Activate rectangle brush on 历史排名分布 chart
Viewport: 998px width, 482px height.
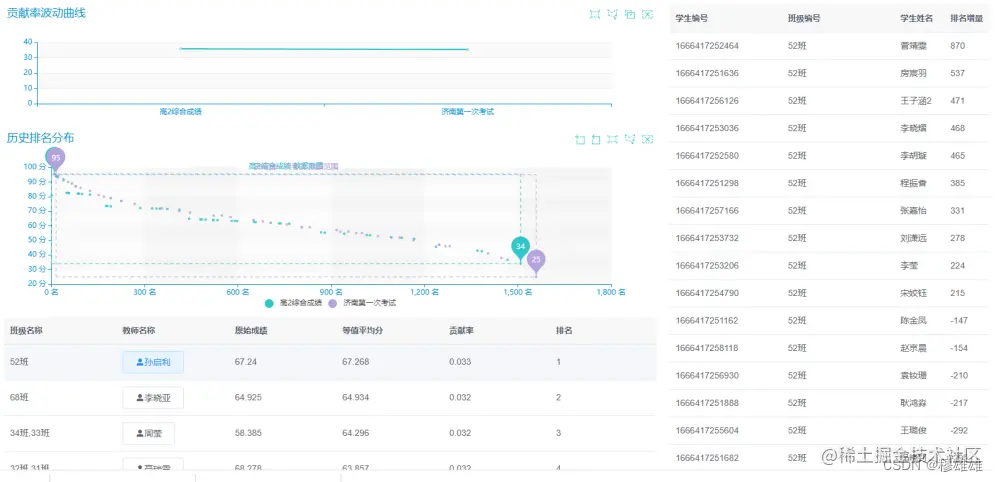click(x=613, y=139)
